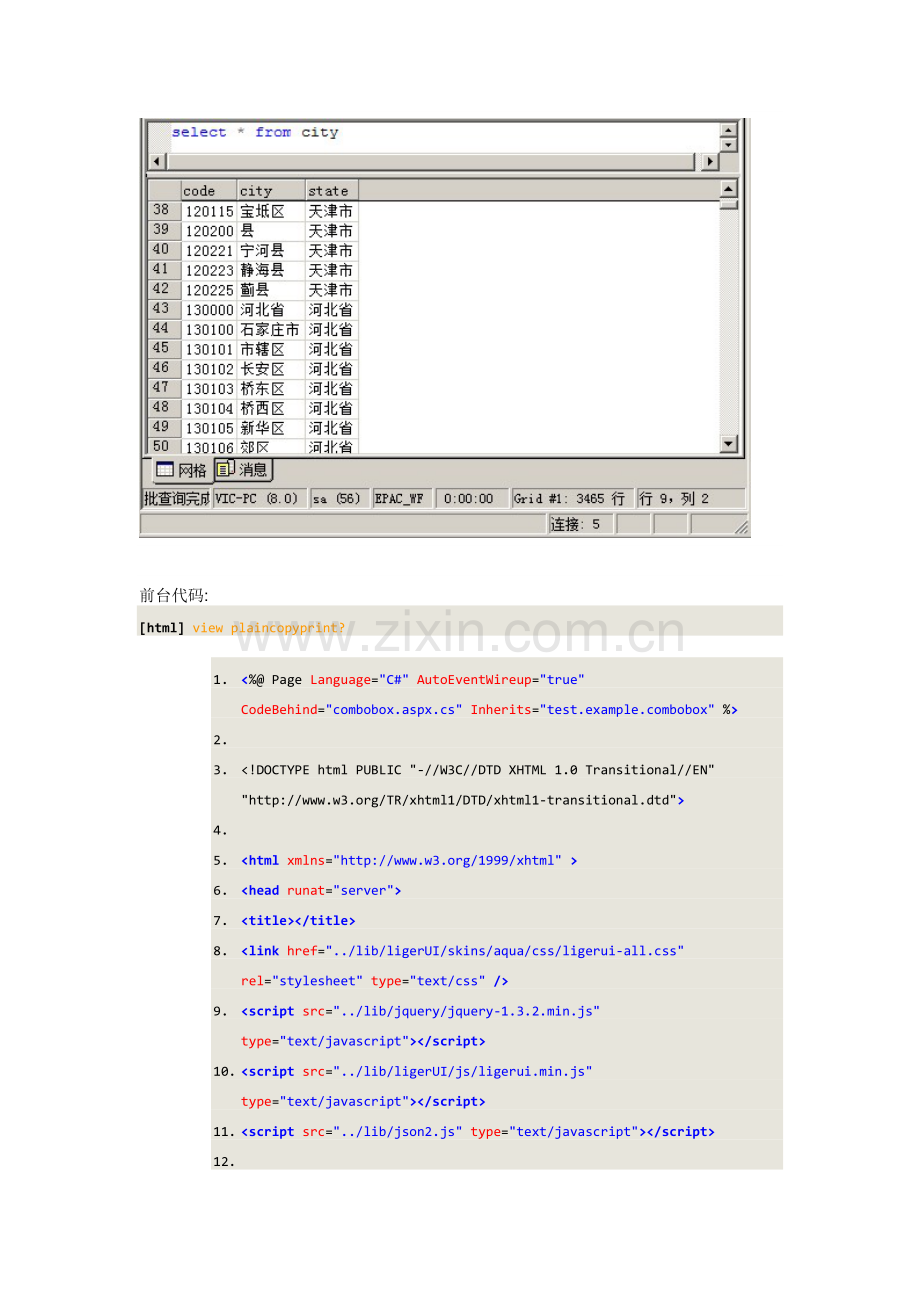The height and width of the screenshot is (1302, 920).
Task: Click the text CodeBehind="combobox.aspx.cs"
Action: click(352, 710)
